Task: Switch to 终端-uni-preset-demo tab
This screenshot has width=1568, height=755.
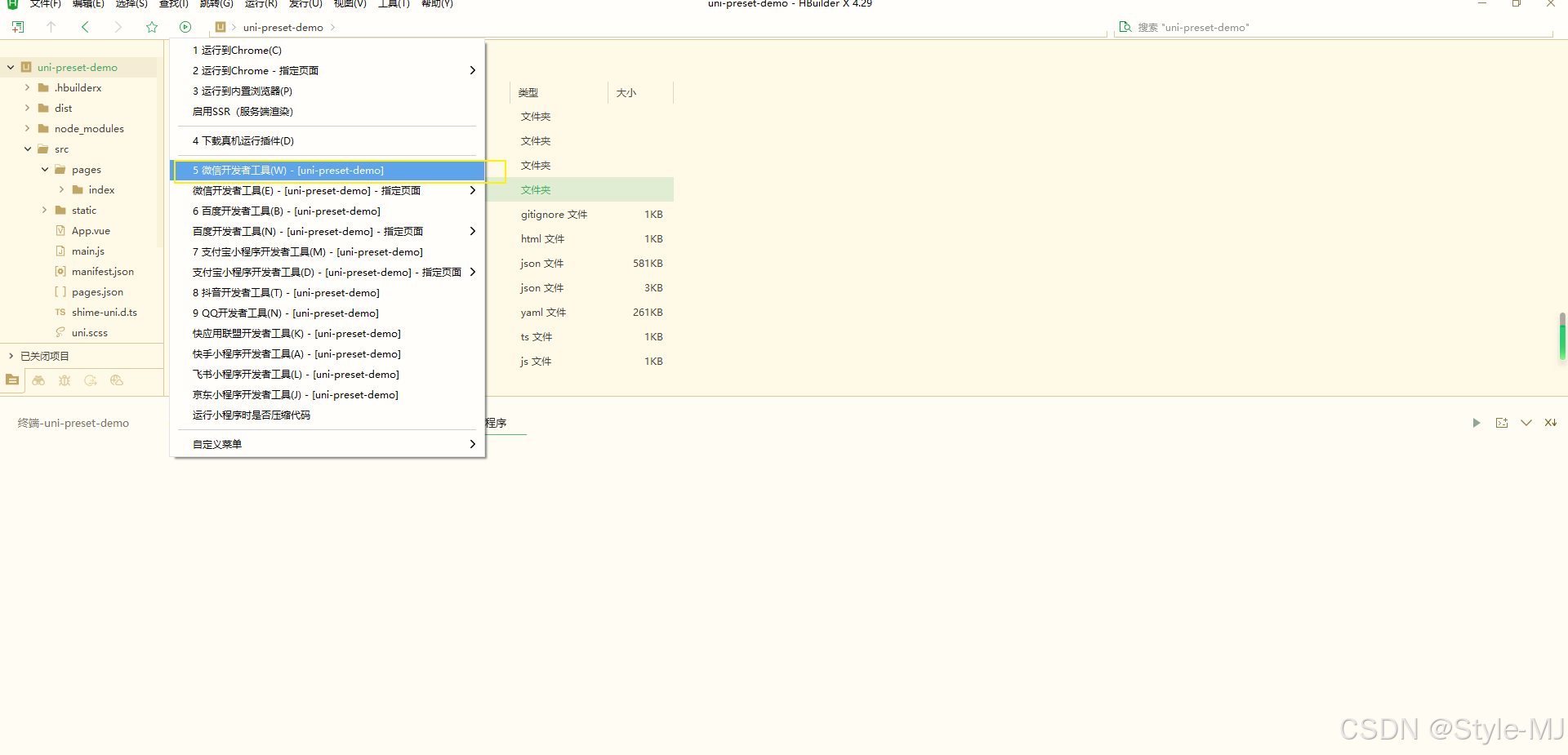Action: 73,423
